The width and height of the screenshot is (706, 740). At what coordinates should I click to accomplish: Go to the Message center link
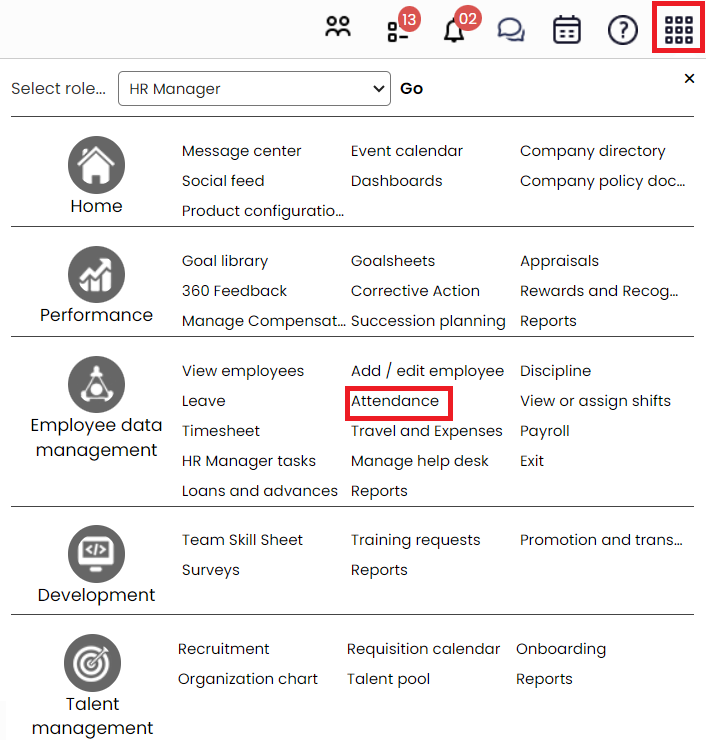coord(241,151)
